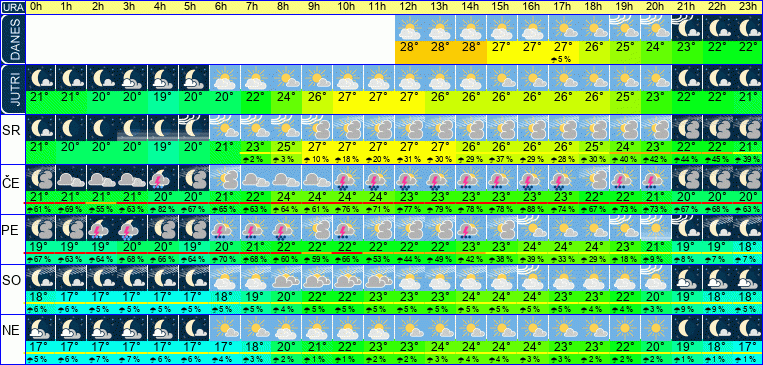763x365 pixels.
Task: Select the ČE day row label
Action: pyautogui.click(x=12, y=182)
